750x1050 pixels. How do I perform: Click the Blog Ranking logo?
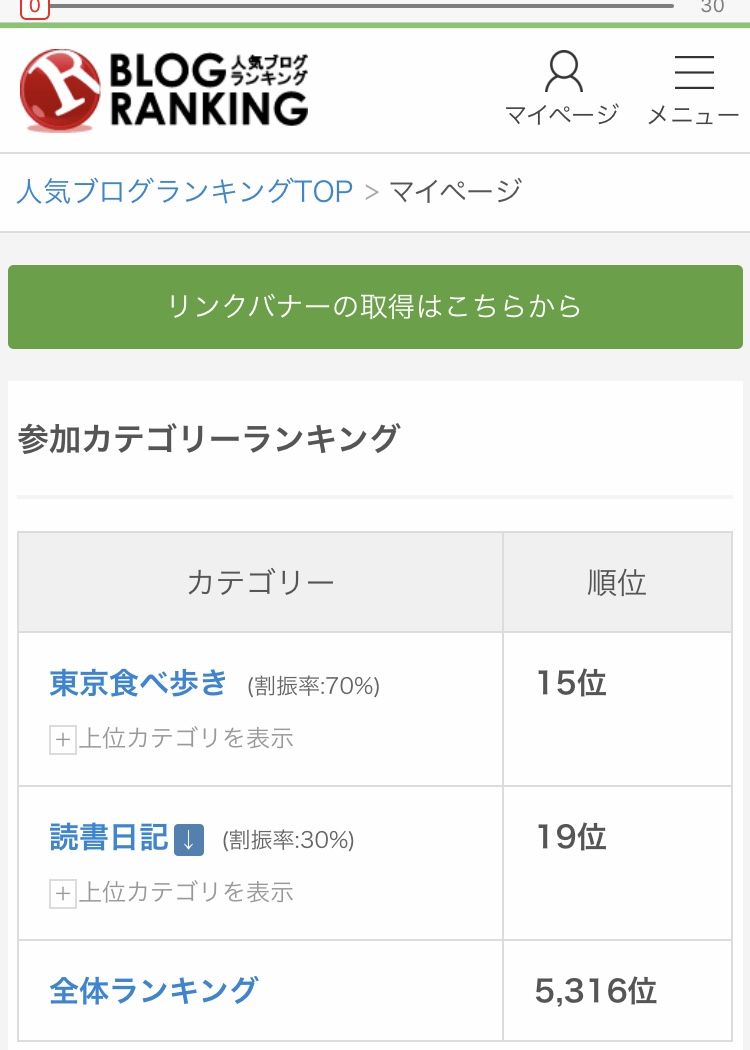point(164,89)
